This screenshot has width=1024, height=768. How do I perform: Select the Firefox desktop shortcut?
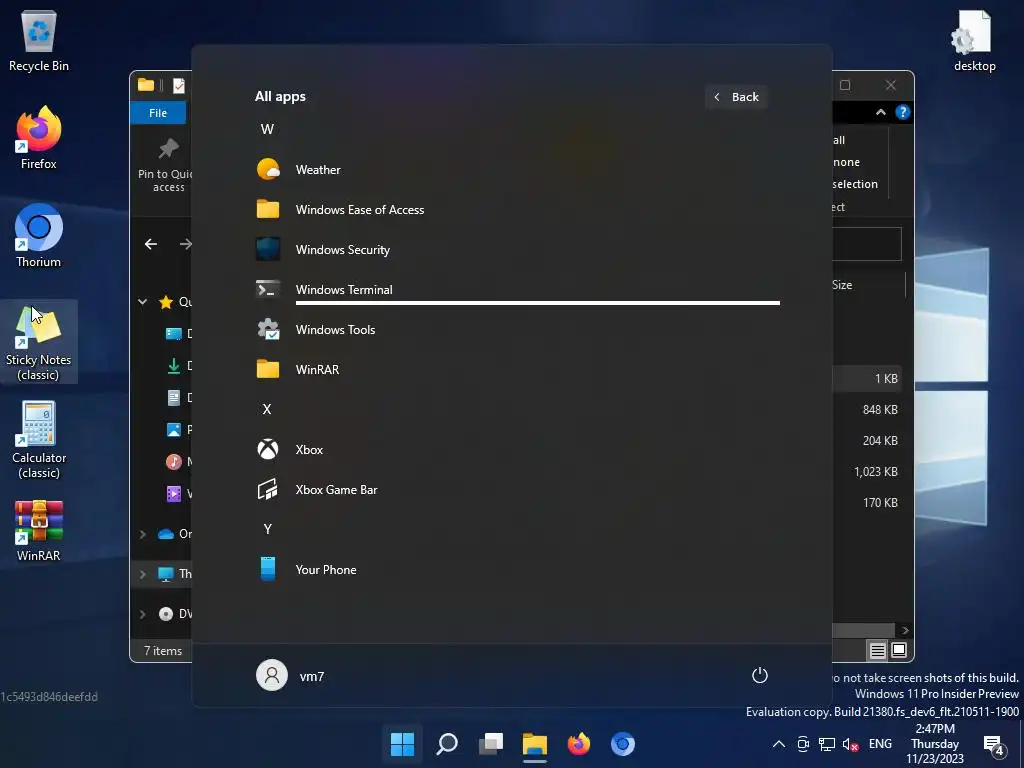point(39,138)
